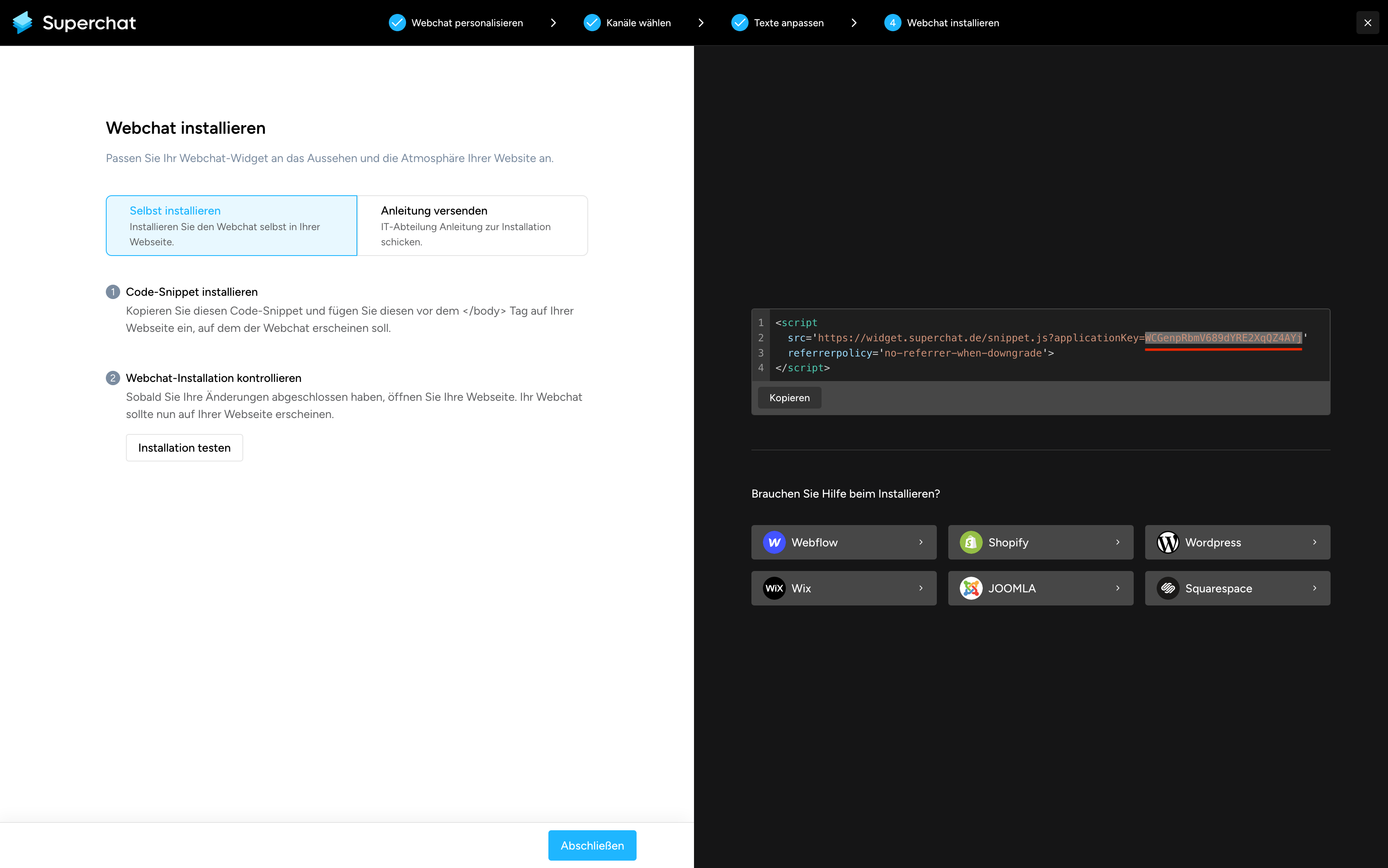The height and width of the screenshot is (868, 1388).
Task: Click Webchat-Installation kontrollieren heading
Action: (214, 378)
